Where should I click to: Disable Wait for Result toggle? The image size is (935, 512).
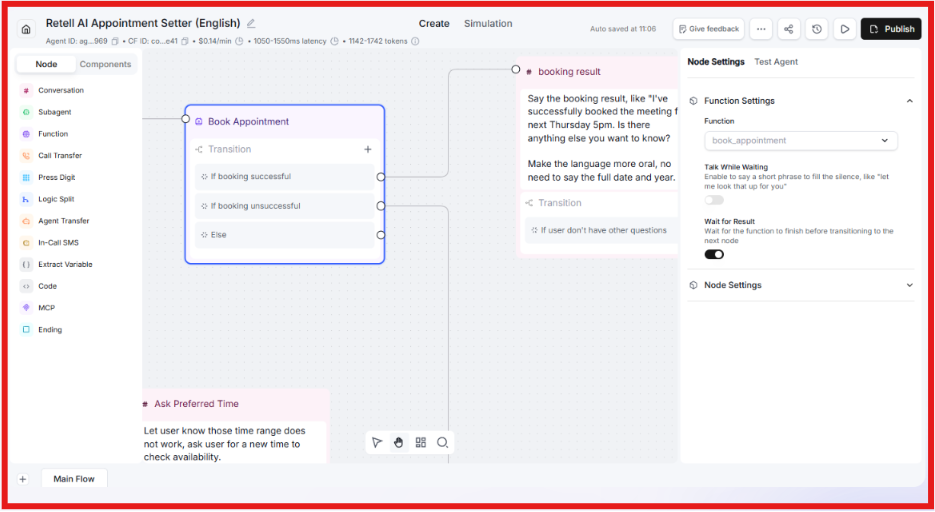click(714, 255)
